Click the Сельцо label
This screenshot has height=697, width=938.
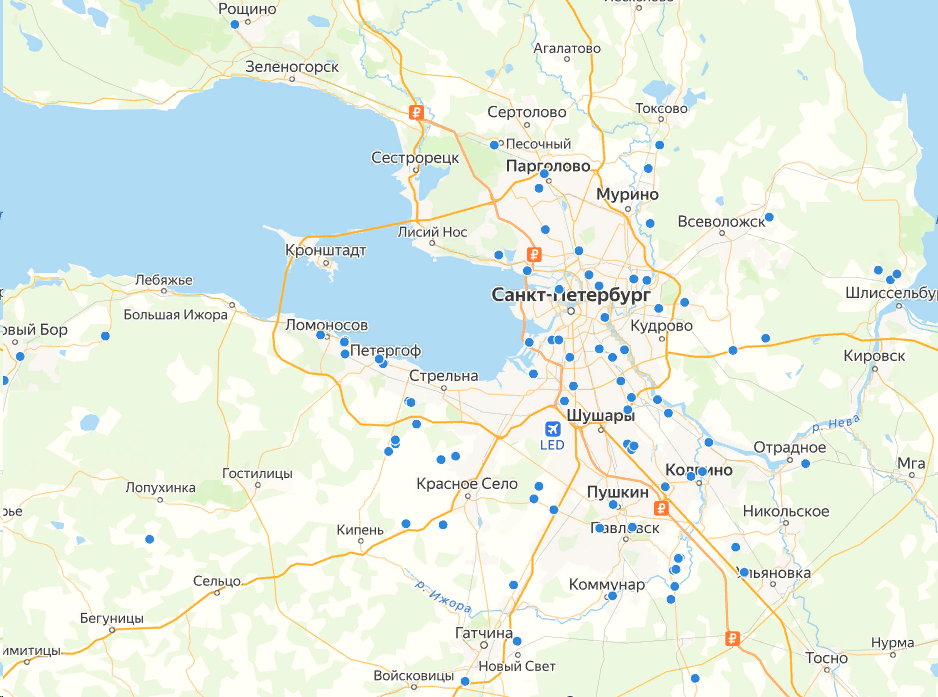click(217, 581)
